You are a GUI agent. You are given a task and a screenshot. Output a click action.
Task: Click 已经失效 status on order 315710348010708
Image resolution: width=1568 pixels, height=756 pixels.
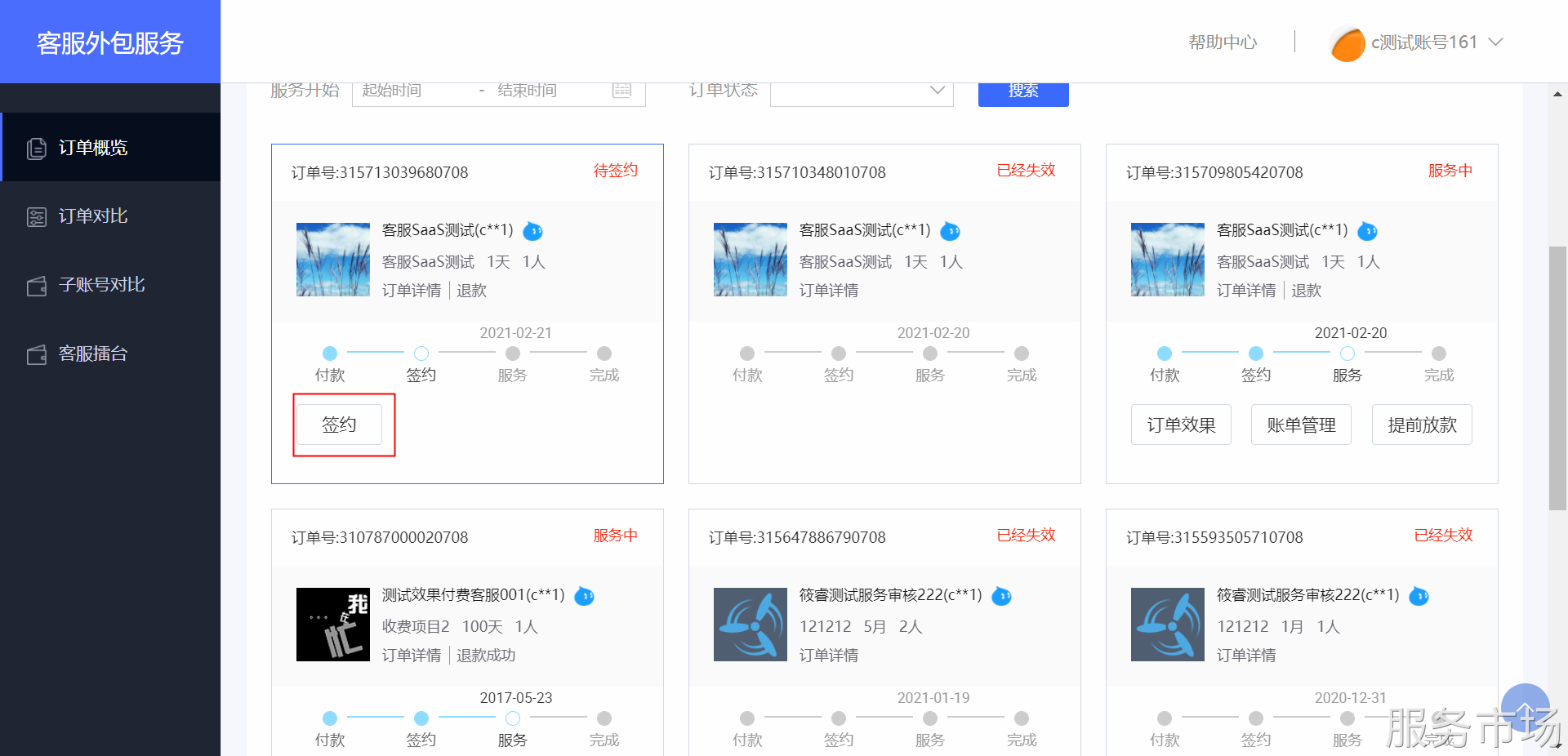[1027, 171]
